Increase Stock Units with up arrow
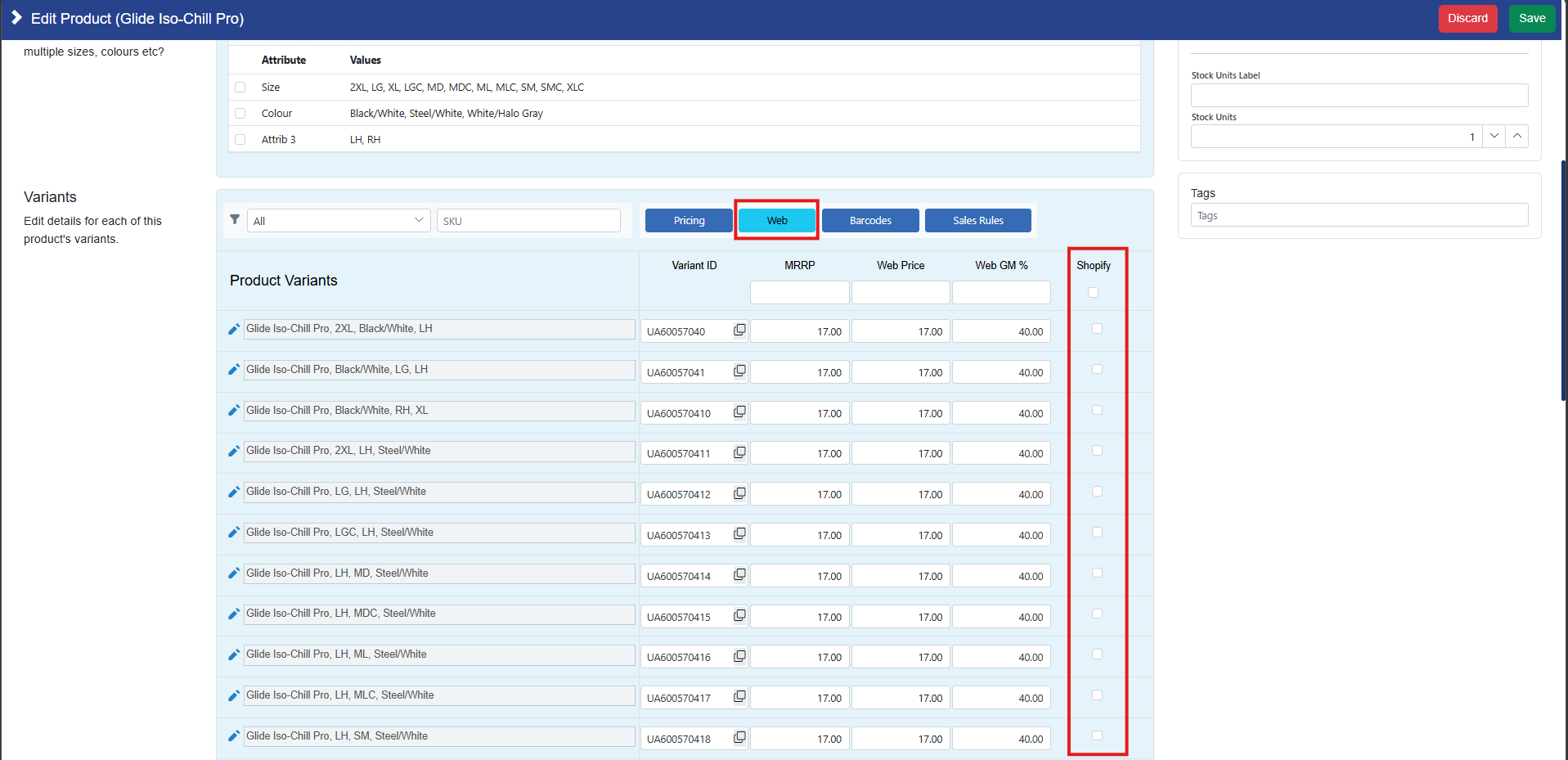 point(1516,137)
